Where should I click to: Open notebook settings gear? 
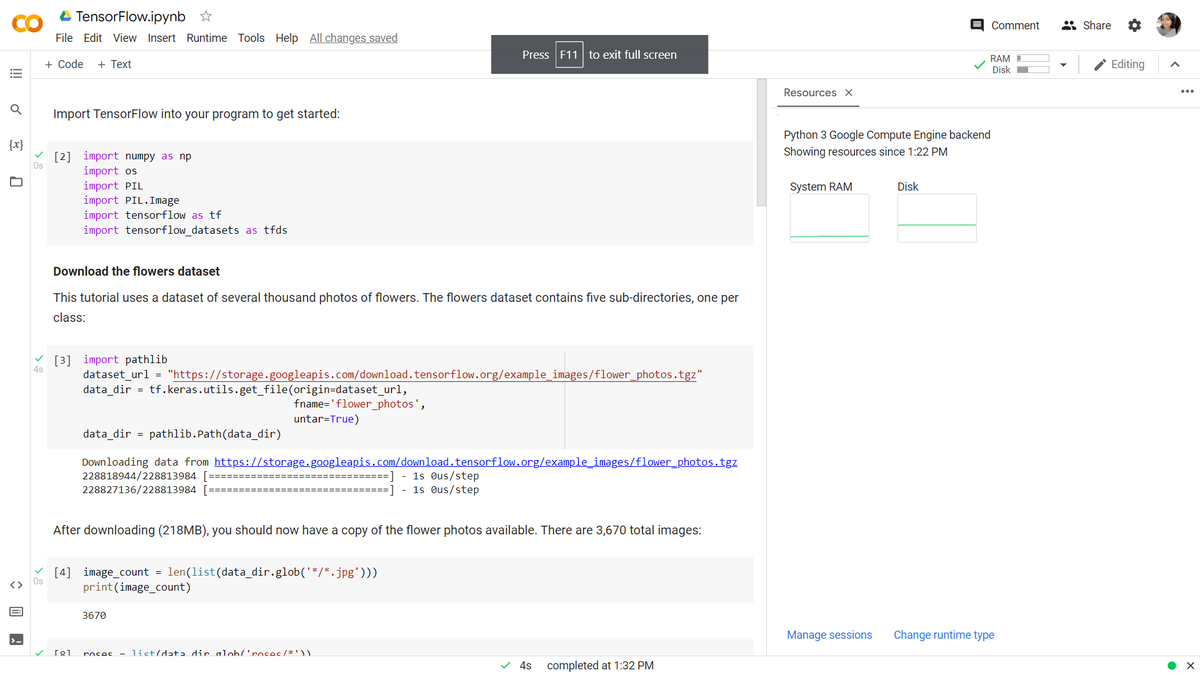pos(1134,25)
